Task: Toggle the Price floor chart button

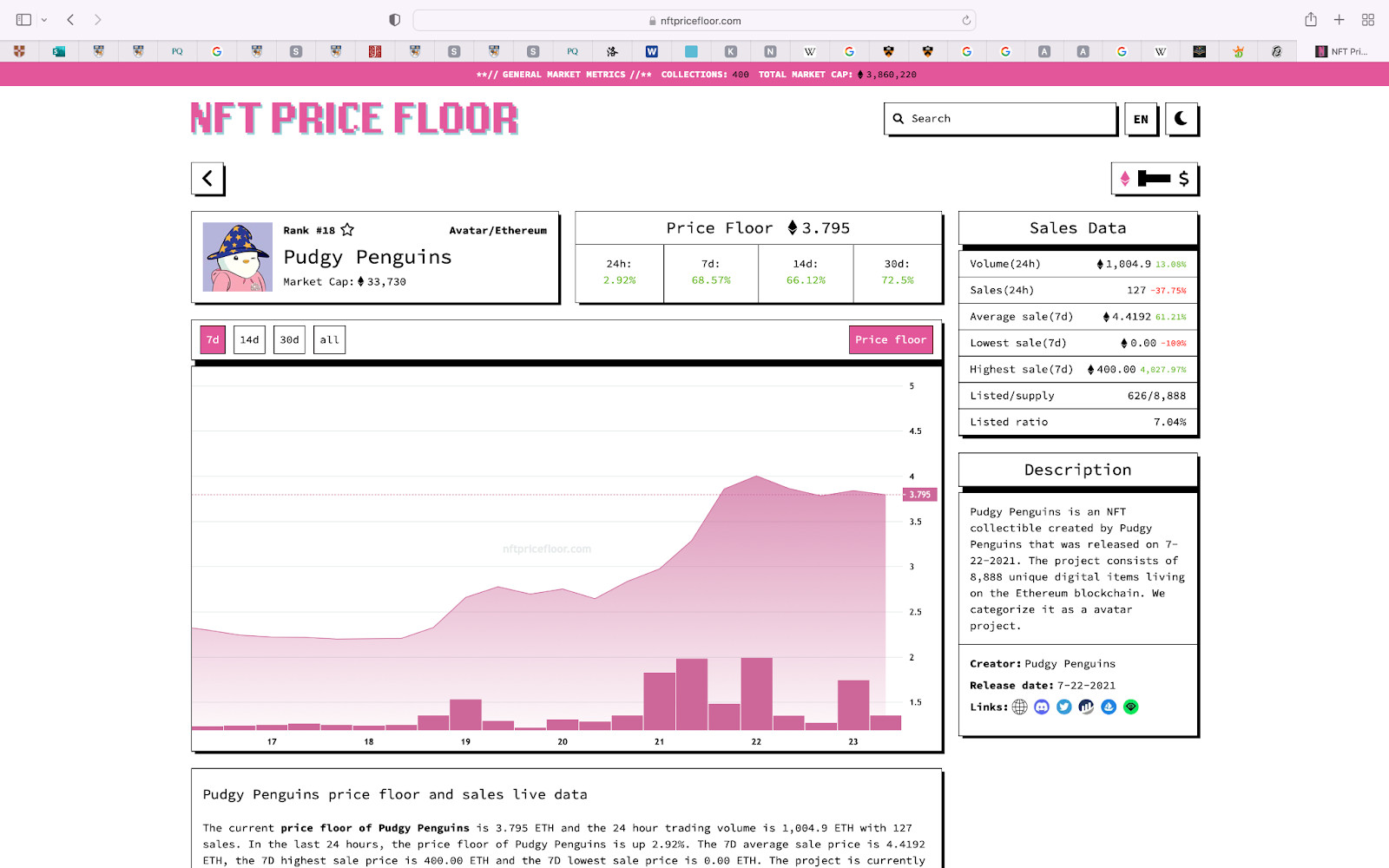Action: 891,340
